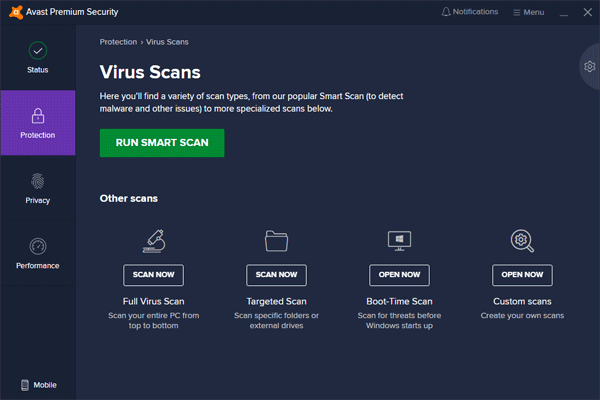Open scan settings gear icon on right edge

(590, 67)
